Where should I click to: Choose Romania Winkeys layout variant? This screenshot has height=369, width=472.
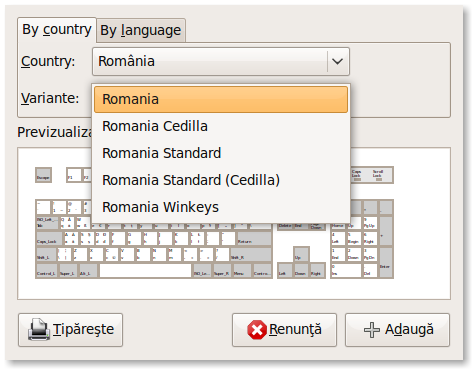[221, 207]
